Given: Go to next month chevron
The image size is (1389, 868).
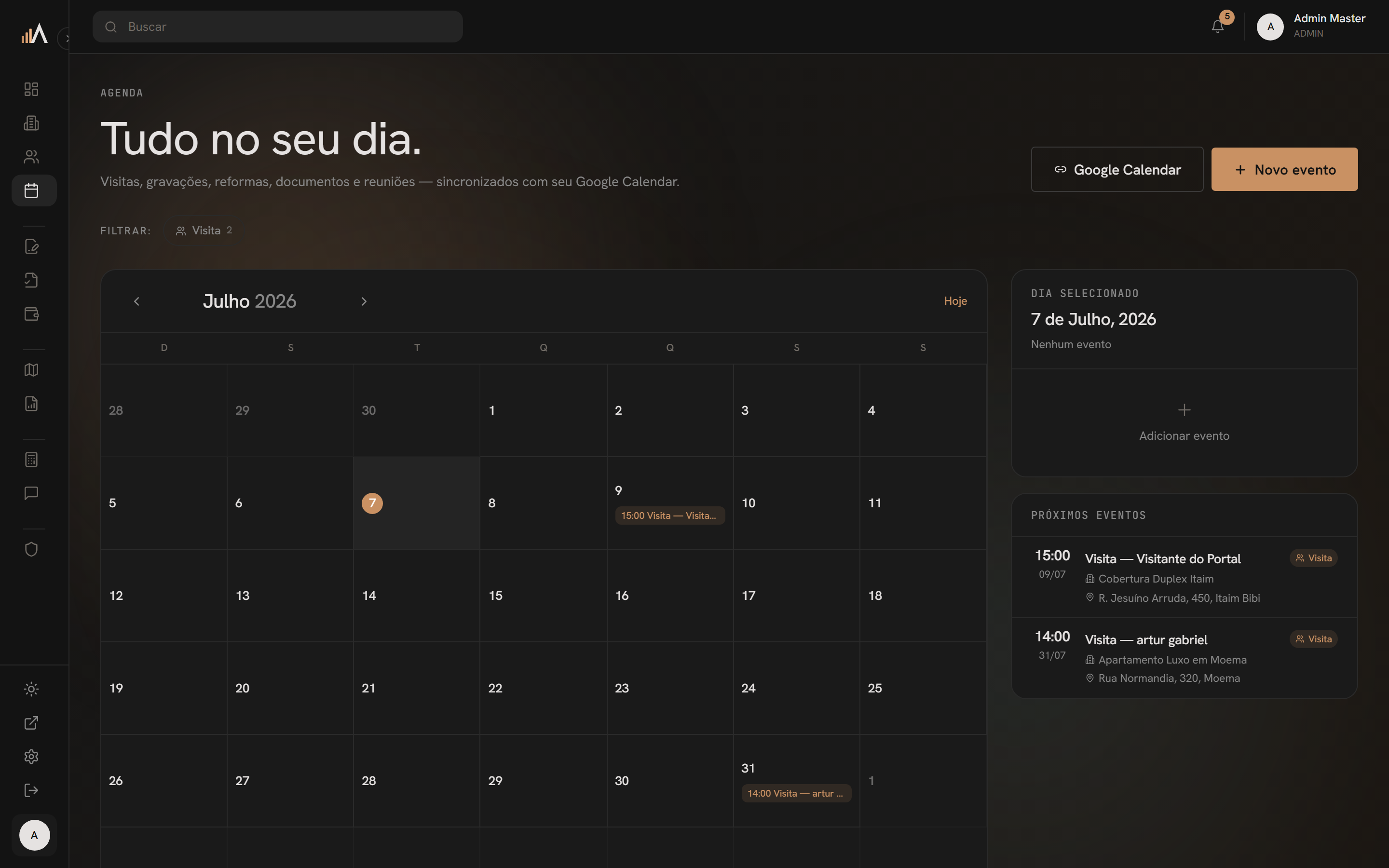Looking at the screenshot, I should pos(364,301).
